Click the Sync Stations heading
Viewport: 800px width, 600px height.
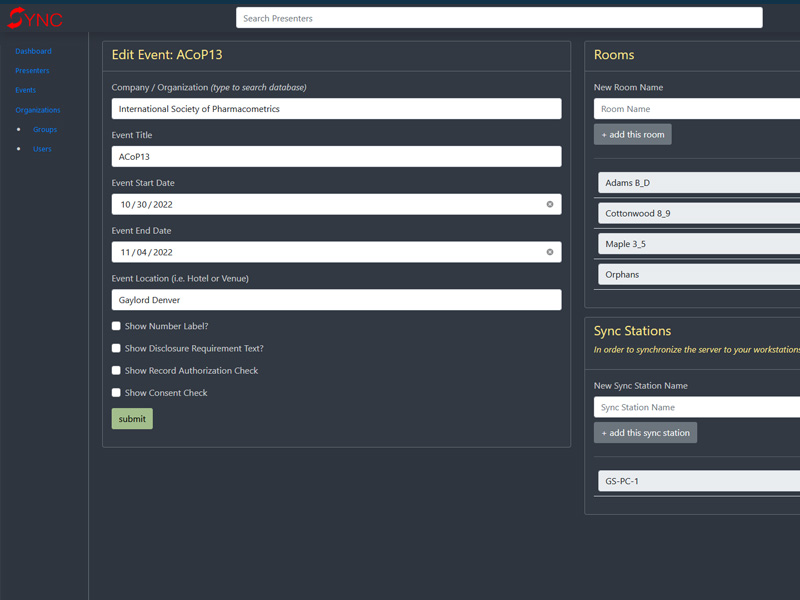(632, 331)
